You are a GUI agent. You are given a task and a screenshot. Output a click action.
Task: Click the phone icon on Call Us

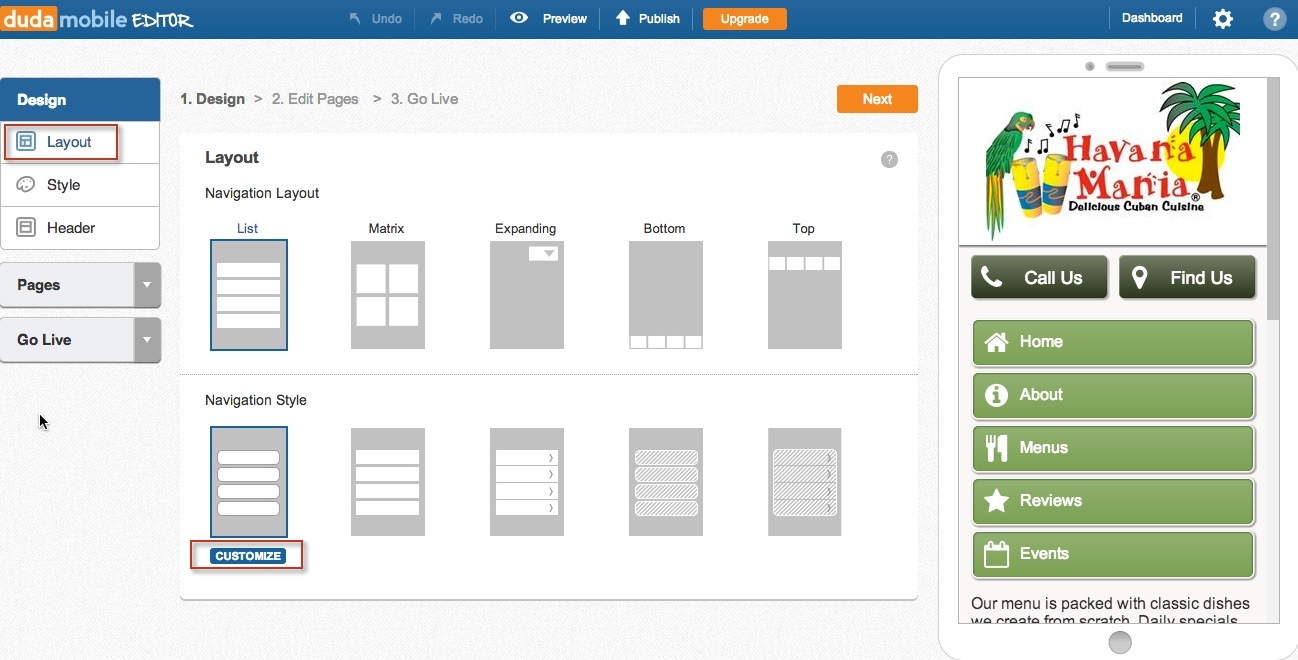click(992, 277)
